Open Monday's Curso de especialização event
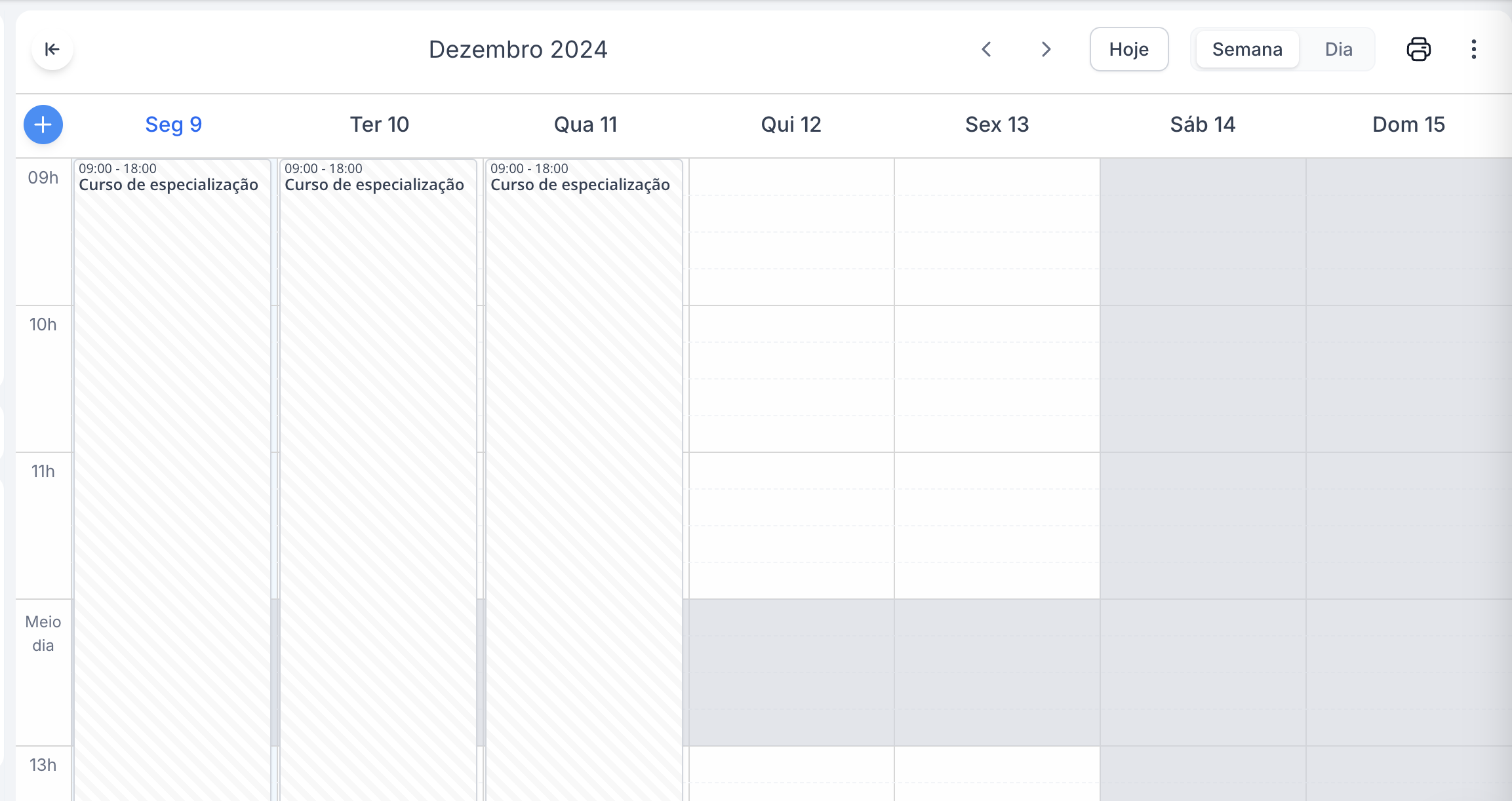1512x801 pixels. point(172,393)
